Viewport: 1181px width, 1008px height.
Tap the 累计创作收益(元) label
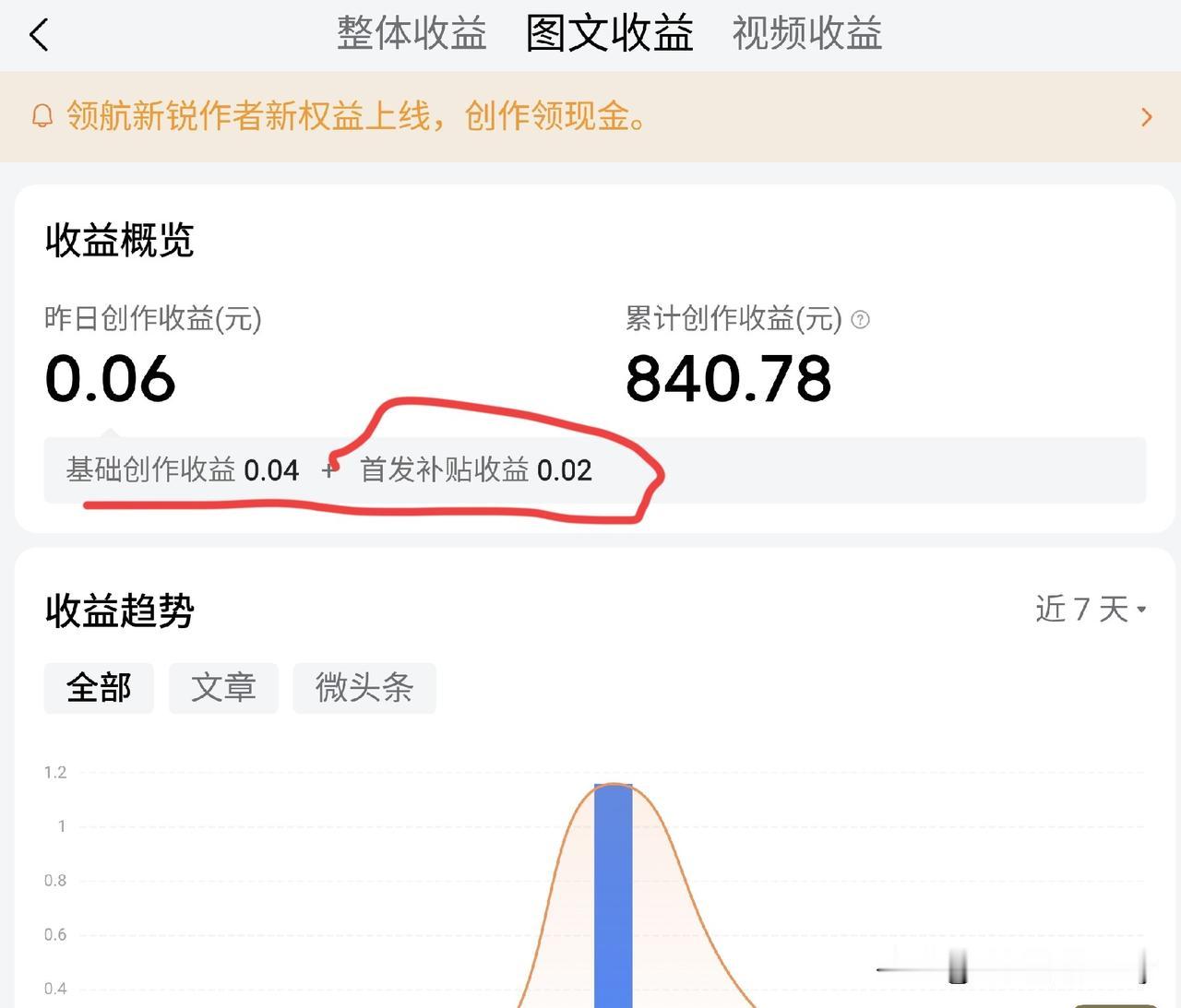point(734,319)
